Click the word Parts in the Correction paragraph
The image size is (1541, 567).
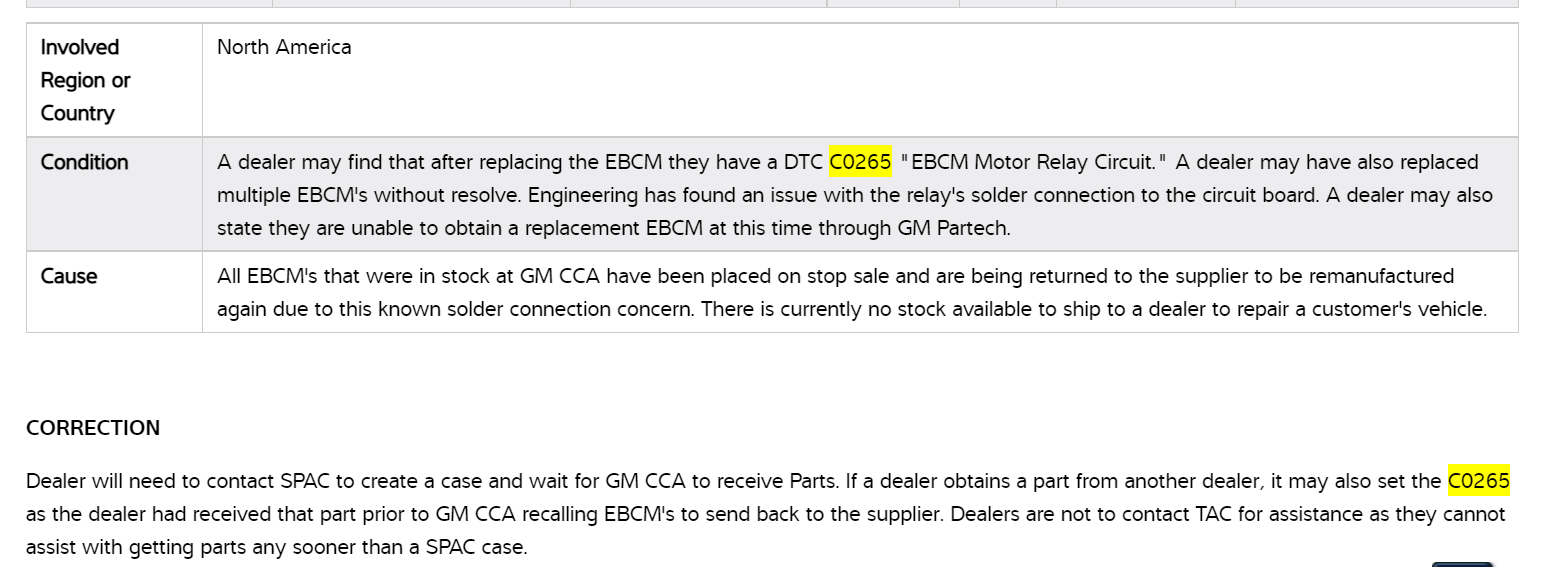pos(812,481)
